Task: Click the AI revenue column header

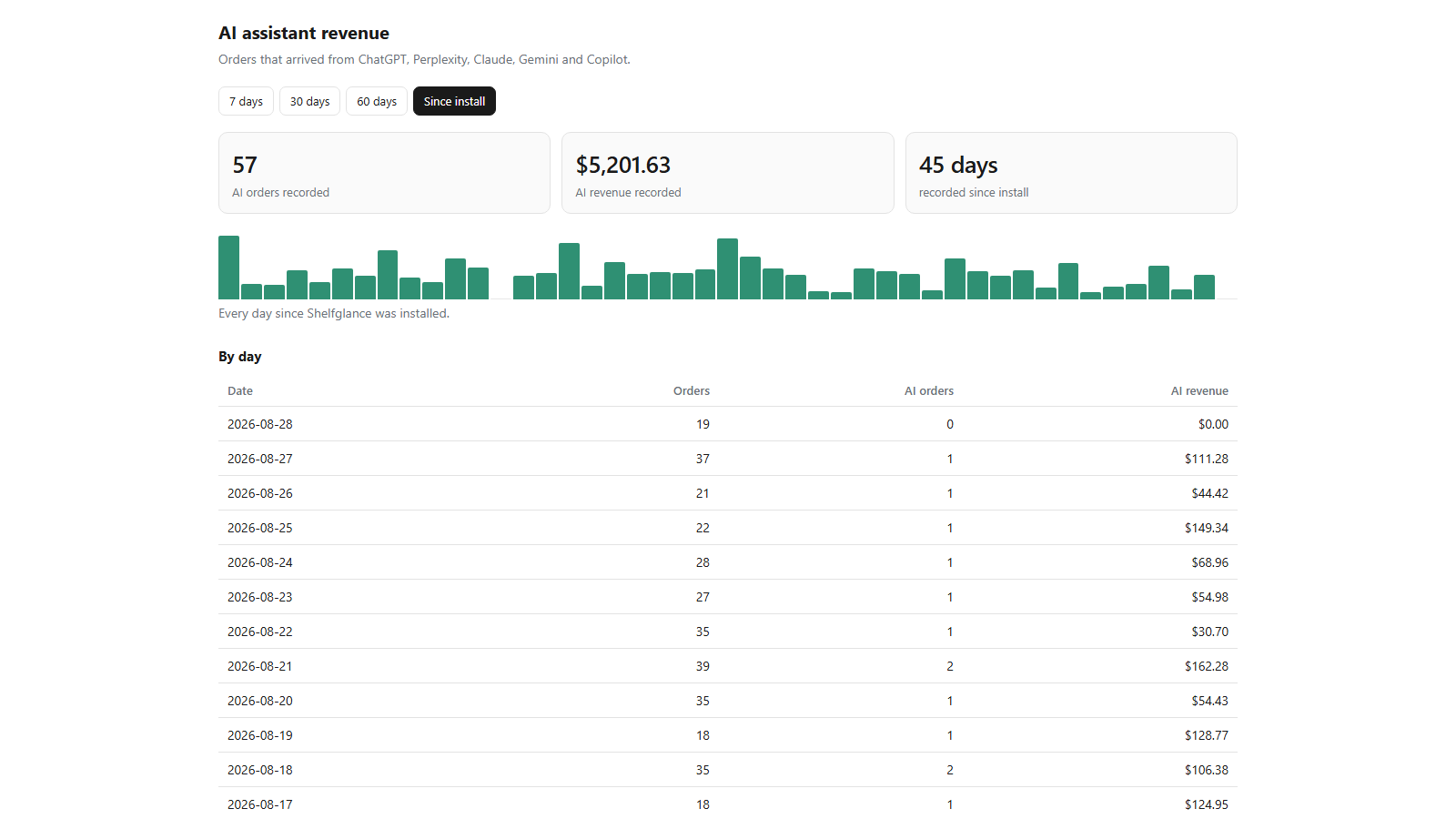Action: [1199, 390]
